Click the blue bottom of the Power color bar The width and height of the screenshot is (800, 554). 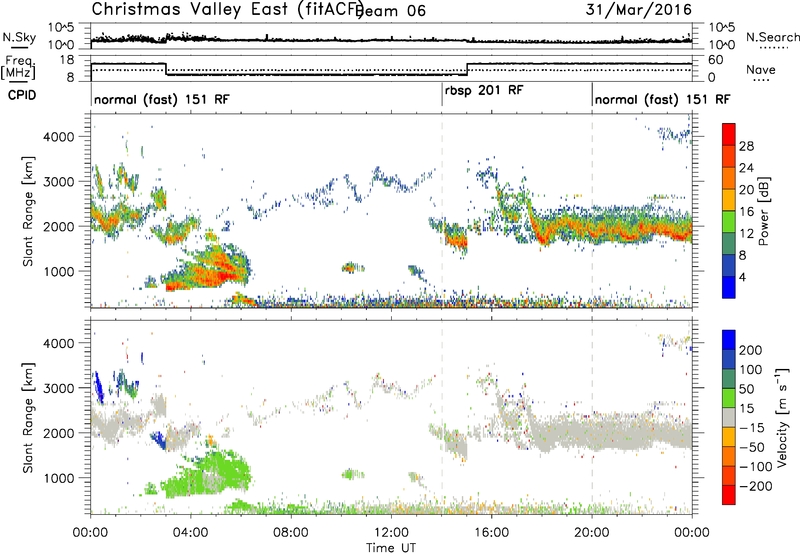point(729,287)
